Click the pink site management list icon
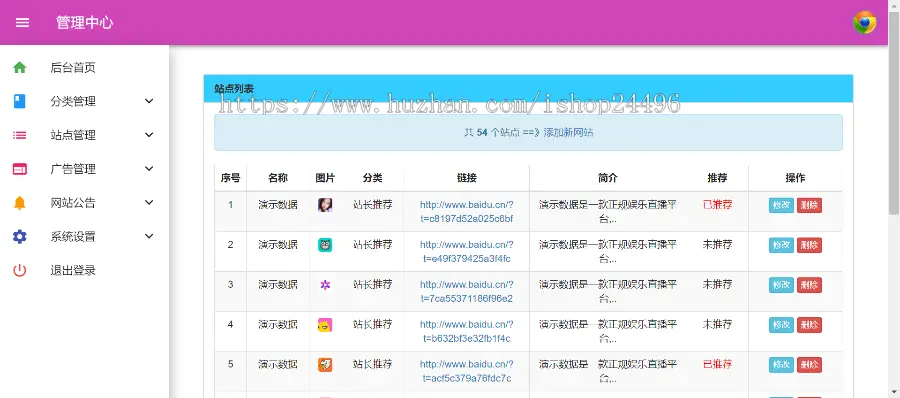Viewport: 900px width, 398px height. [20, 136]
